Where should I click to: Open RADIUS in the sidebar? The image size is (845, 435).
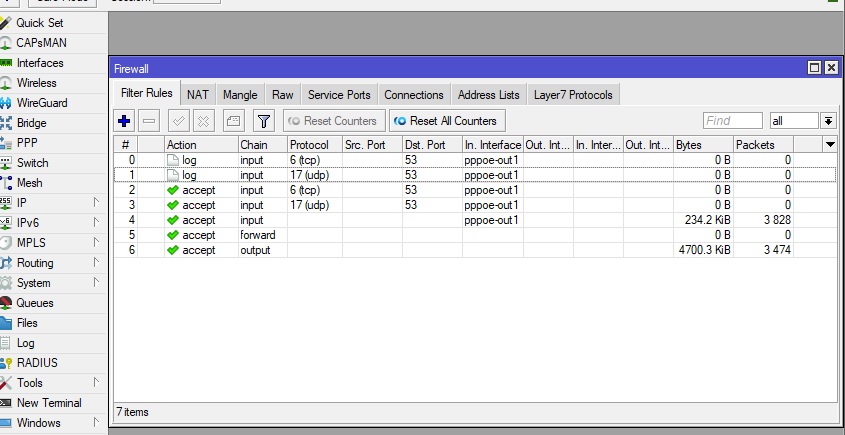[x=37, y=362]
